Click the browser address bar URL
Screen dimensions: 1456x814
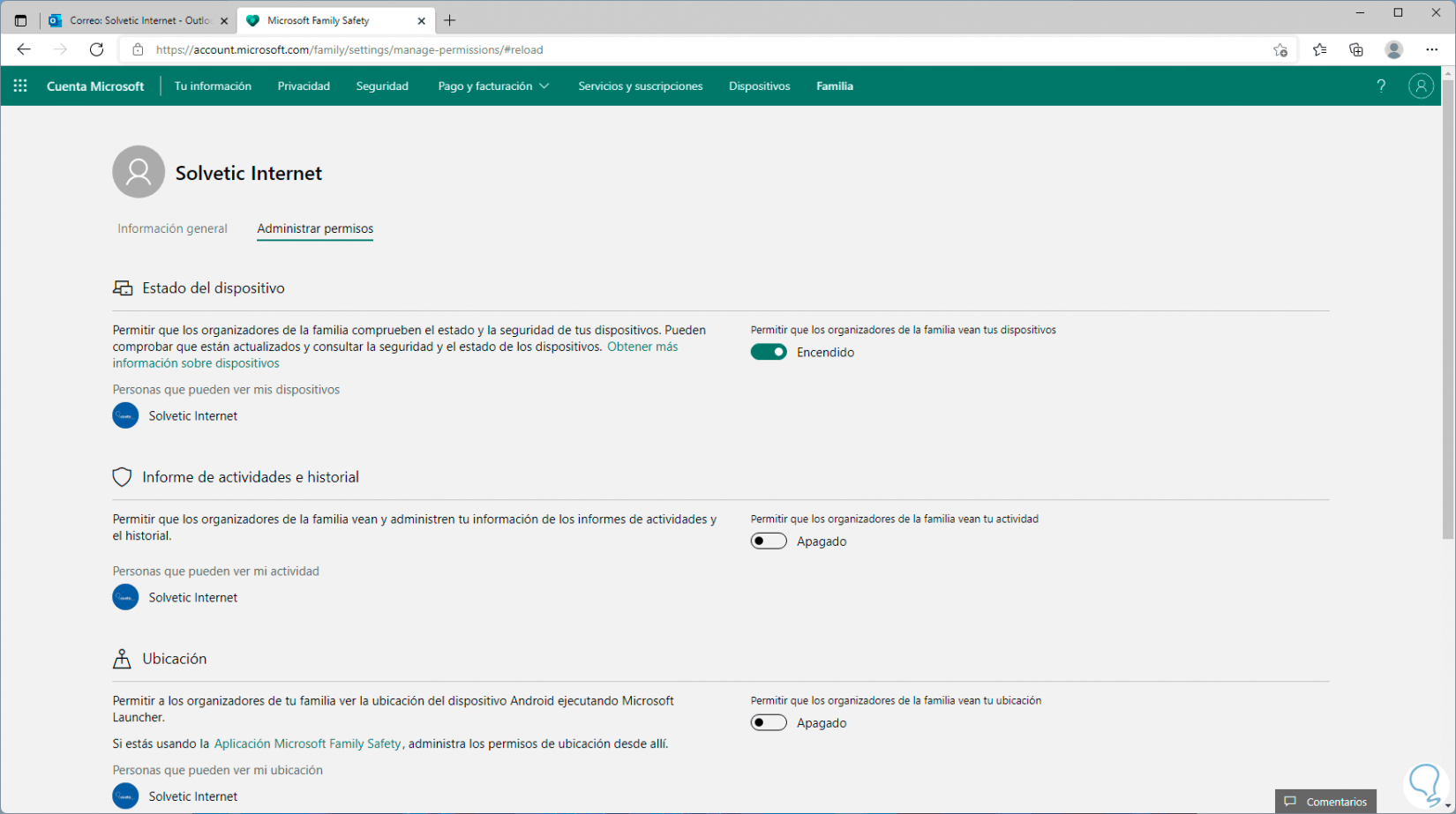click(349, 49)
